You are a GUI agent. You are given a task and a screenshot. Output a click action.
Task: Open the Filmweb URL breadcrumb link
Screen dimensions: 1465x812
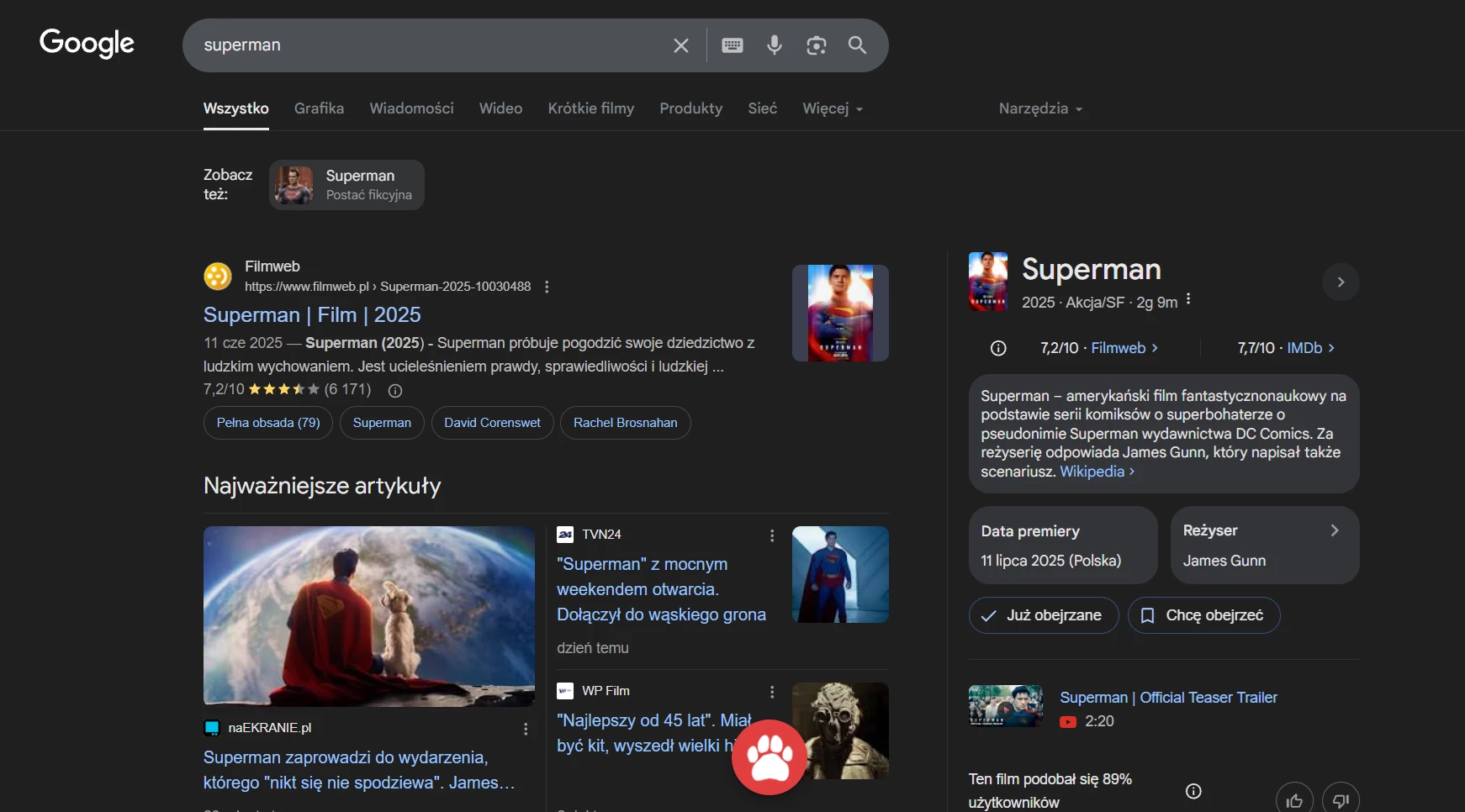(388, 287)
